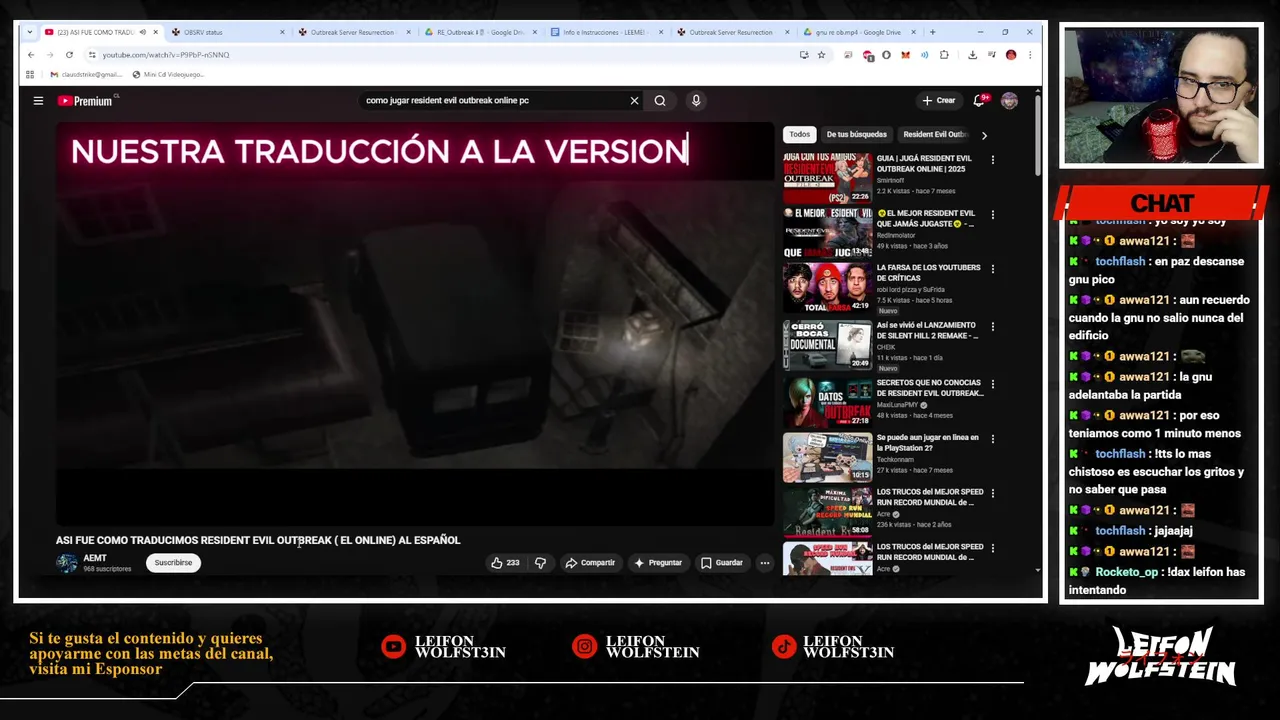Save the video with Guardar
1280x720 pixels.
point(722,563)
